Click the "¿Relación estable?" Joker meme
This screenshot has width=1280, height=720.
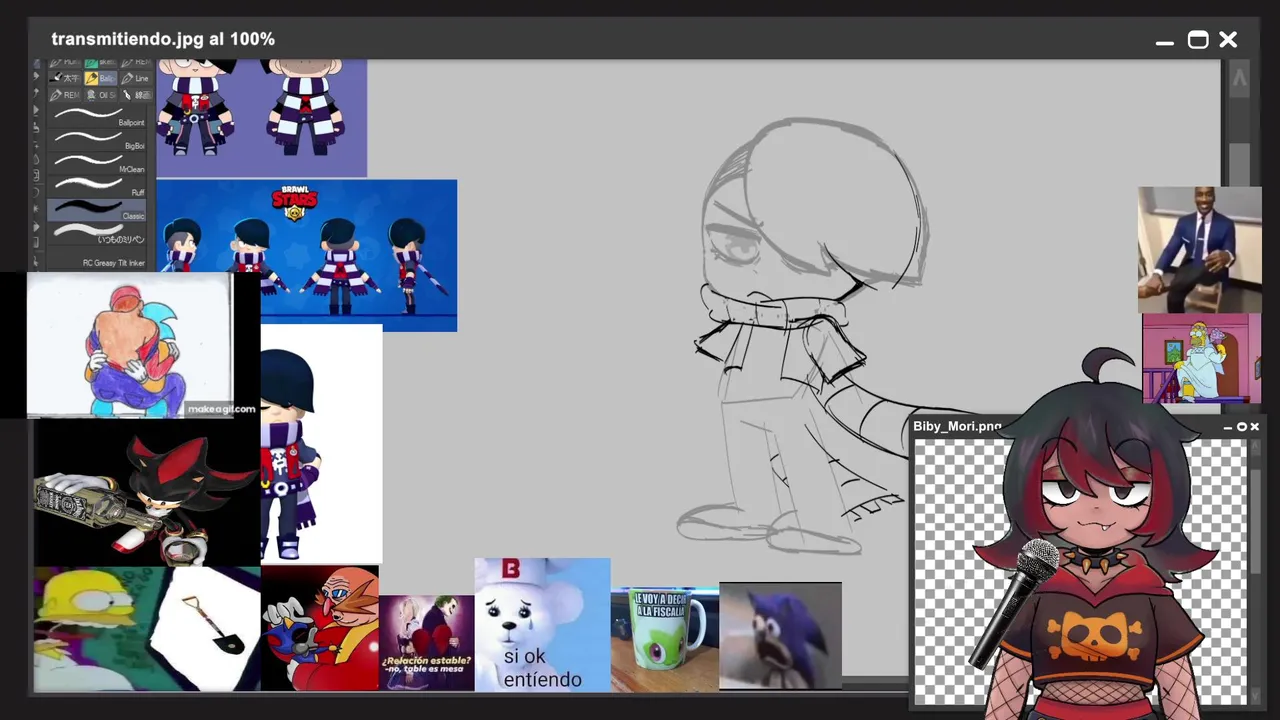427,643
